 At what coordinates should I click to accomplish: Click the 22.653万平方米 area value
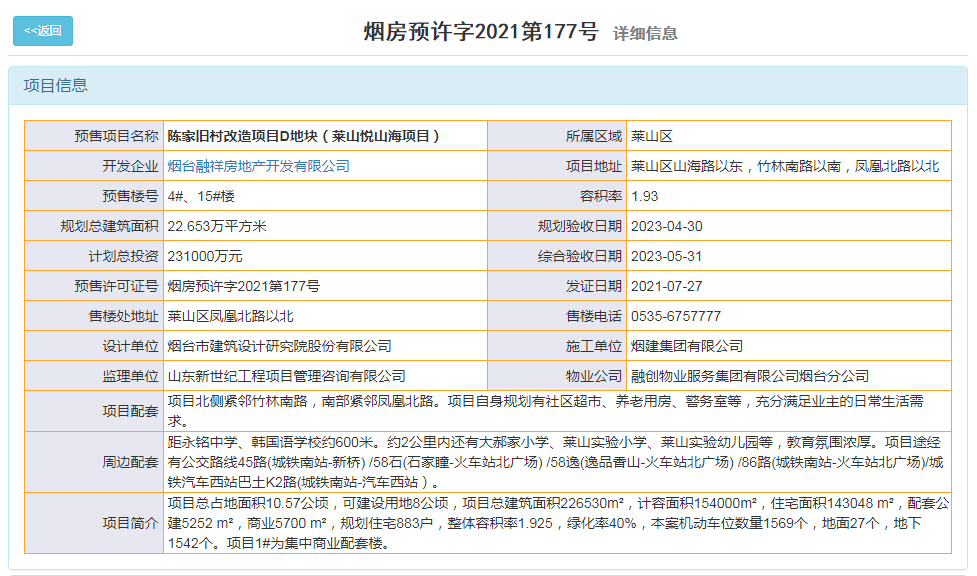(217, 226)
